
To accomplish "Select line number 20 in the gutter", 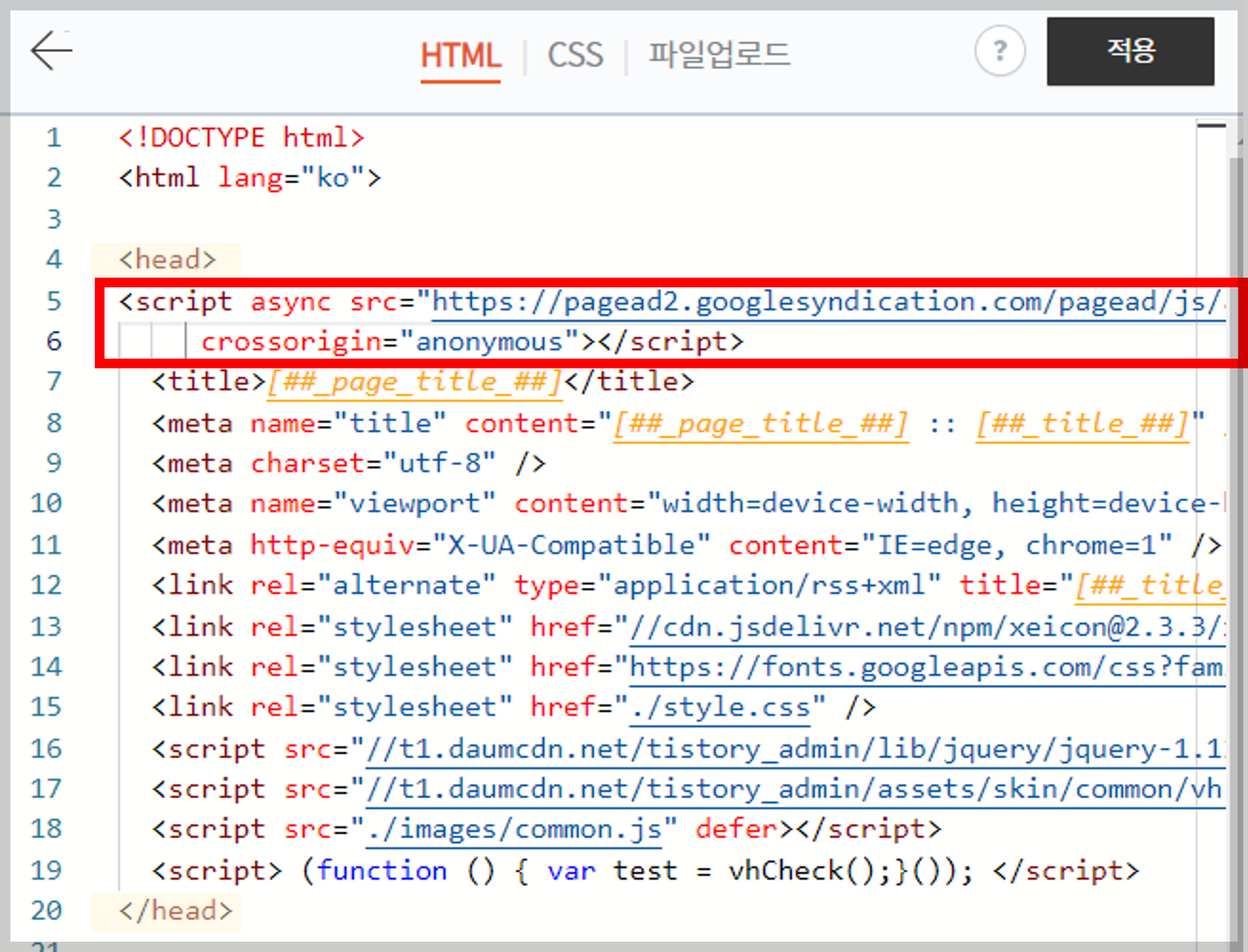I will tap(46, 910).
